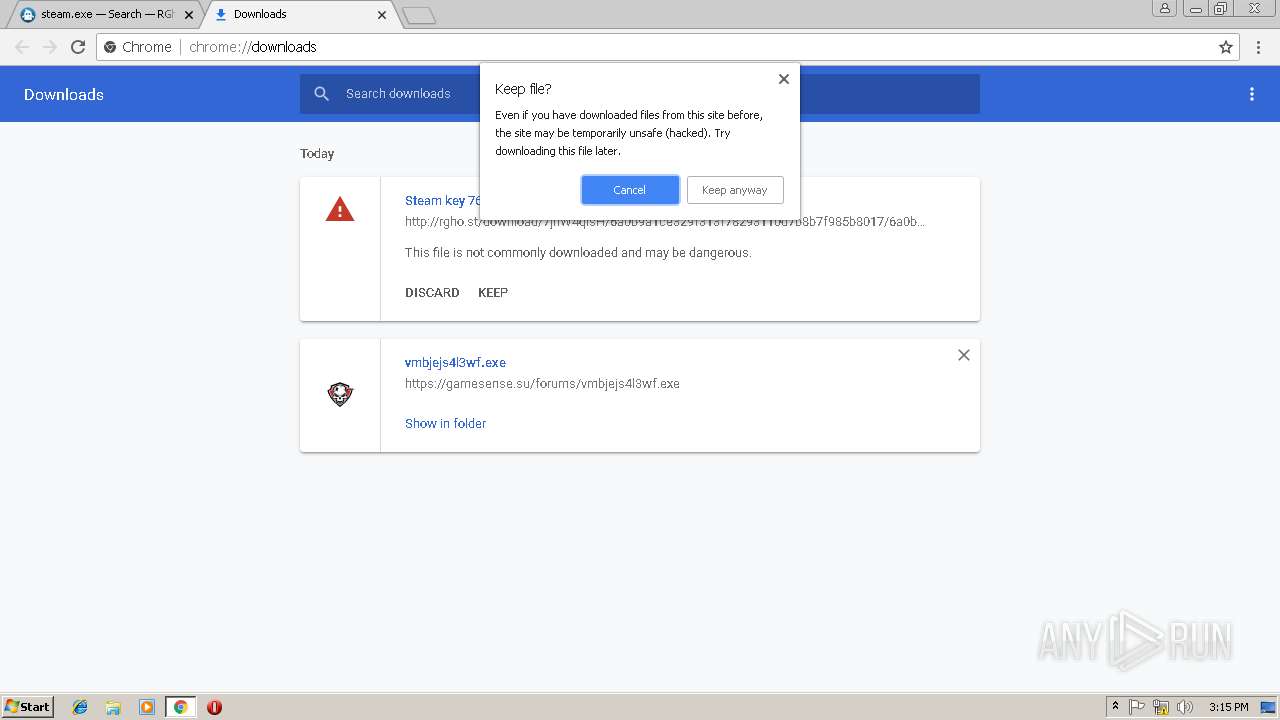The width and height of the screenshot is (1280, 720).
Task: Discard the dangerous Steam key download
Action: (x=432, y=293)
